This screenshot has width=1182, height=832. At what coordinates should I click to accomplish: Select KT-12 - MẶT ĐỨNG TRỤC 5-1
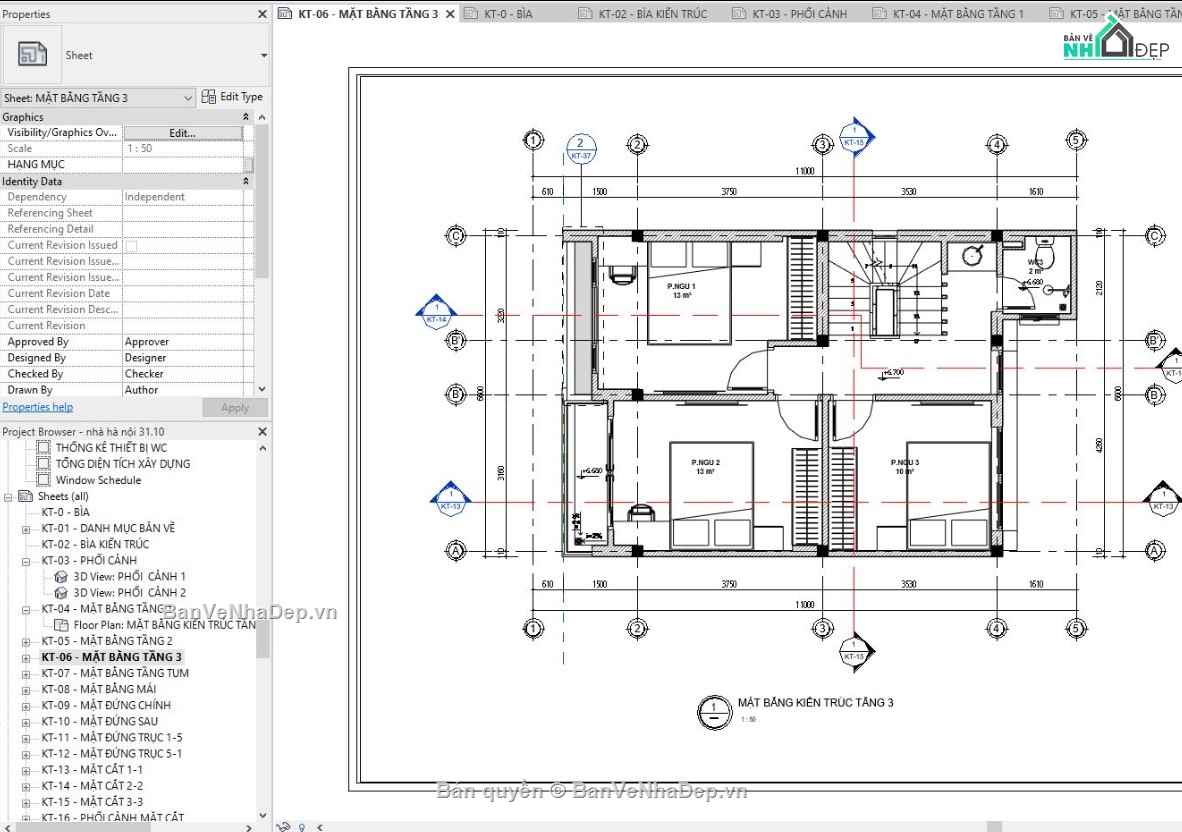[112, 754]
